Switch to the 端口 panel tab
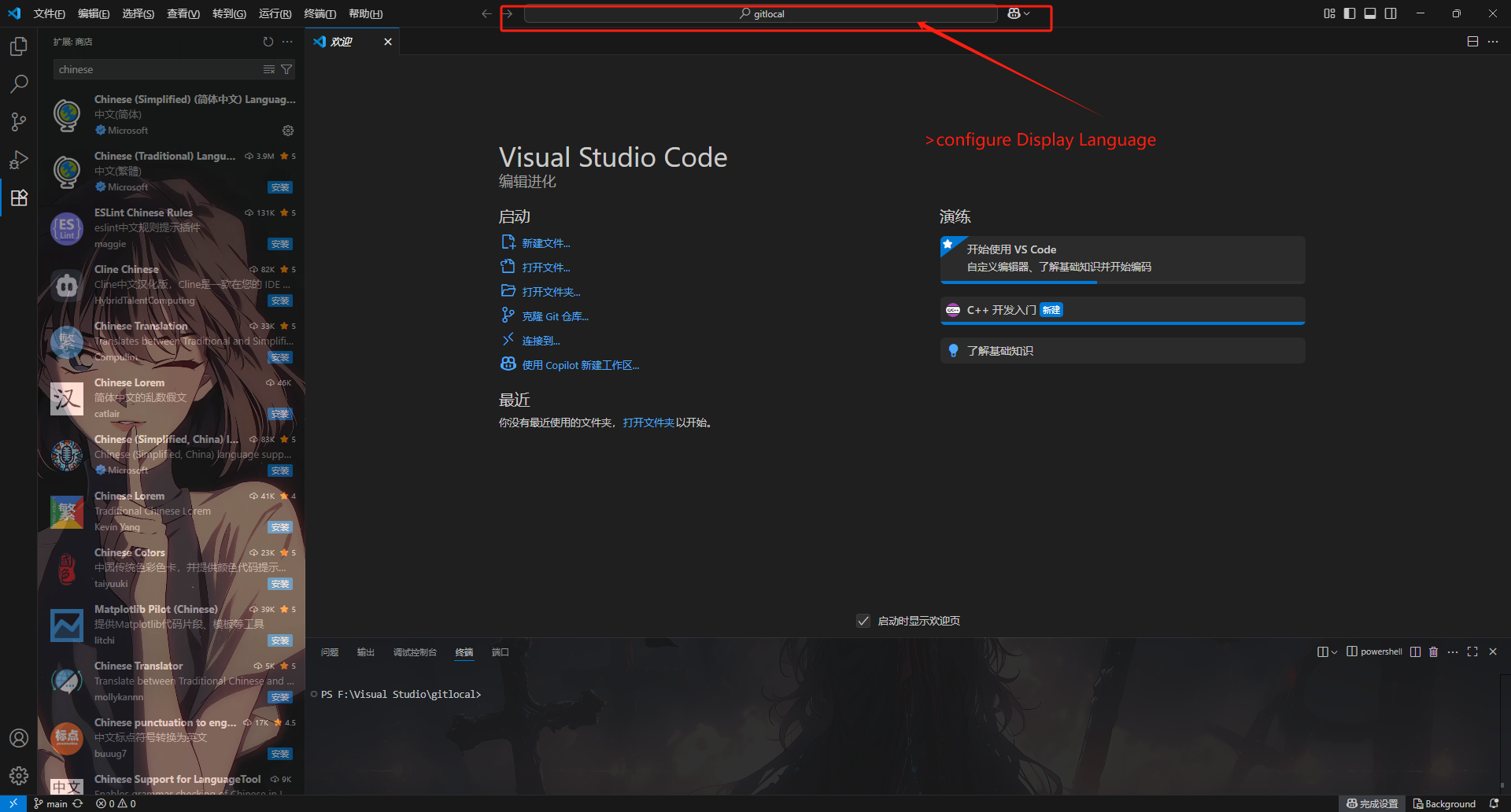The image size is (1511, 812). coord(501,652)
